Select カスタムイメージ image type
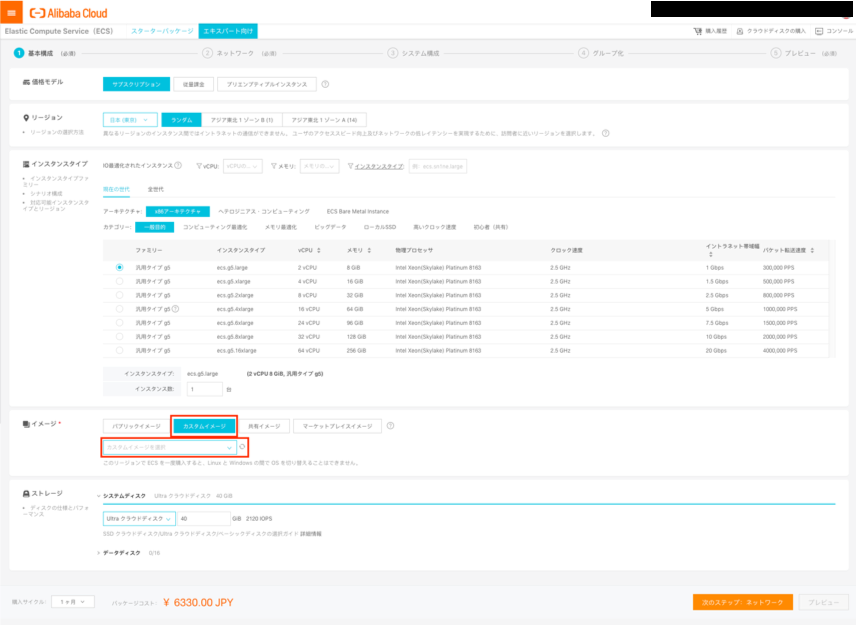Viewport: 856px width, 625px height. tap(204, 426)
